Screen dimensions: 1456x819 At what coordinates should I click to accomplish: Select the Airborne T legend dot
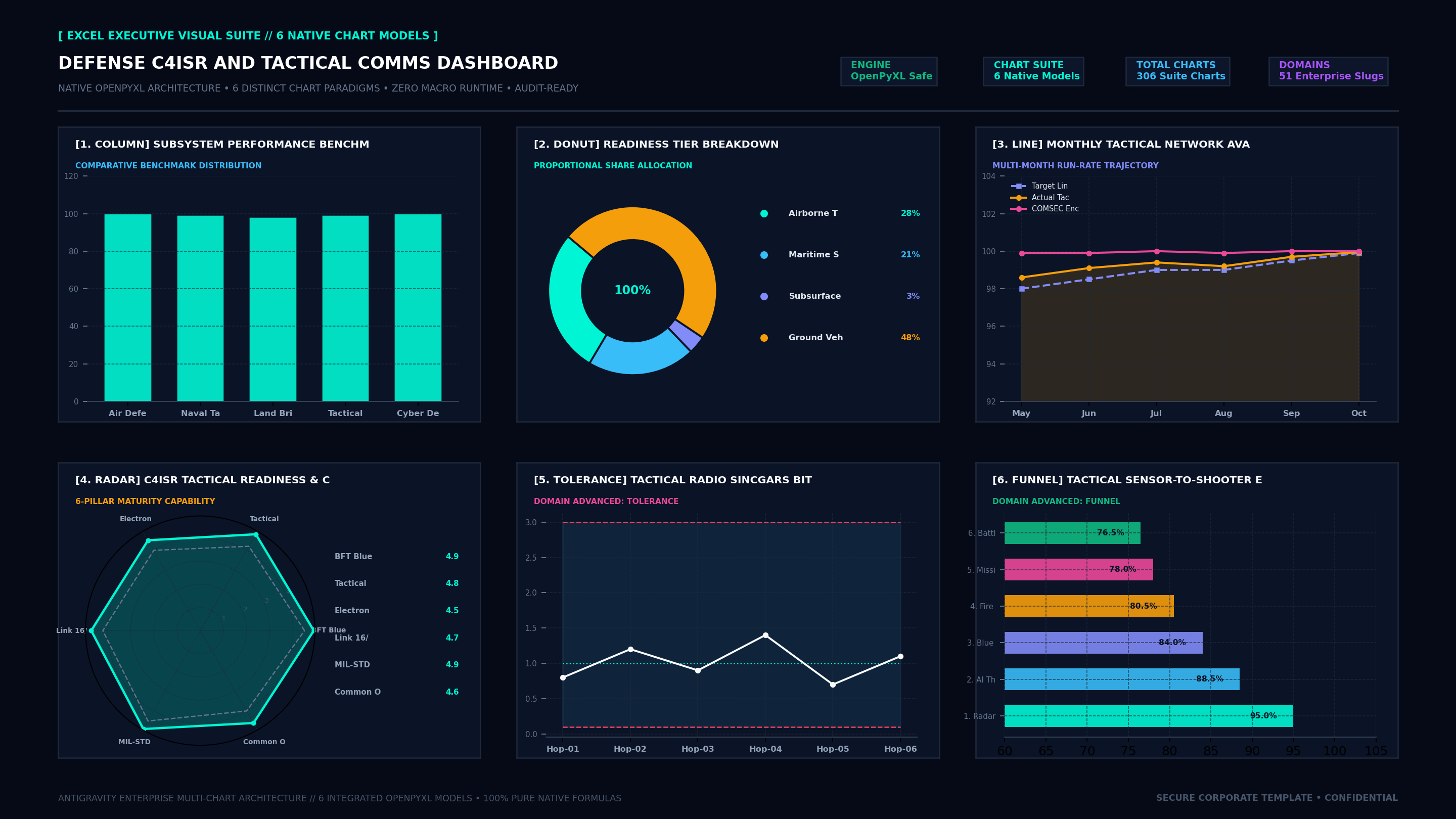click(x=764, y=214)
